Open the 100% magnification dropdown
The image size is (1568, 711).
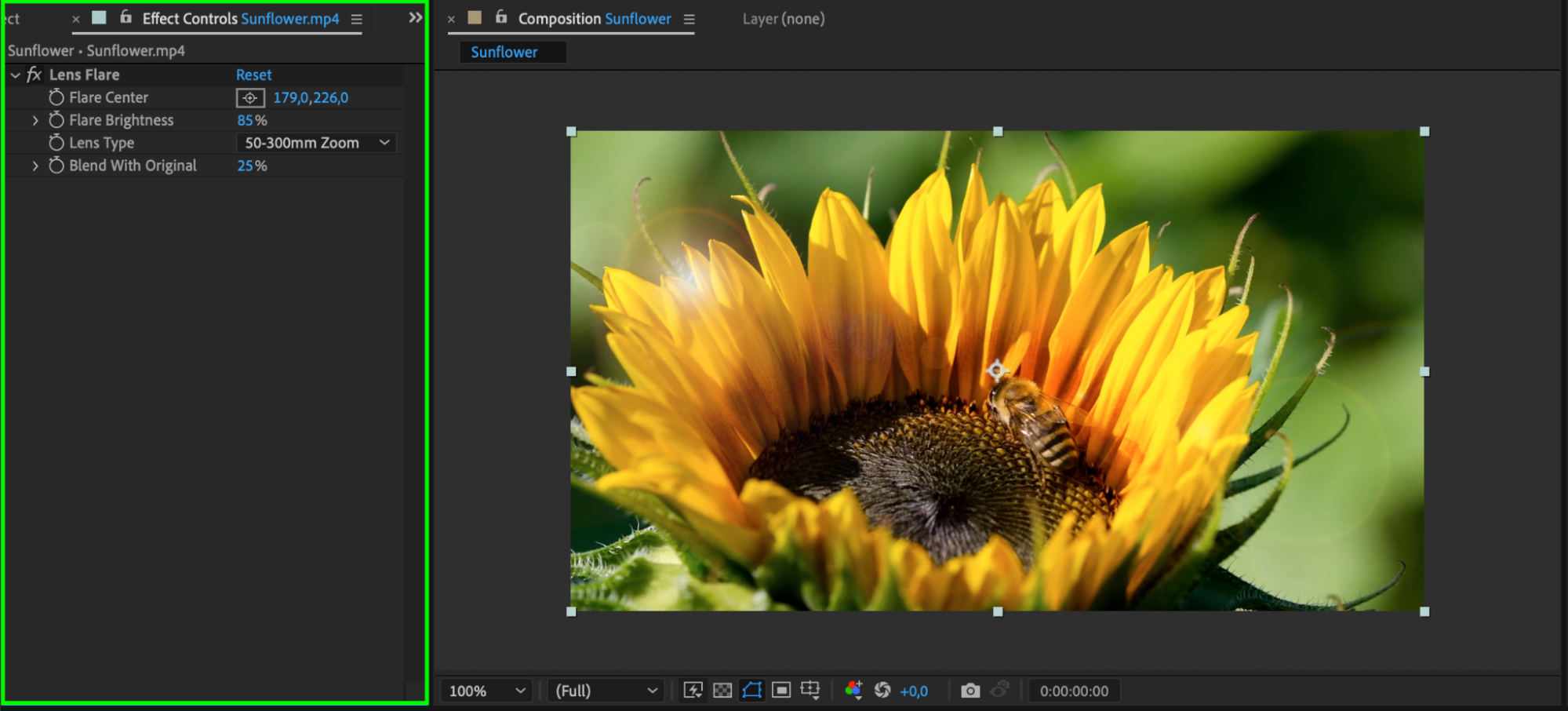pos(486,691)
